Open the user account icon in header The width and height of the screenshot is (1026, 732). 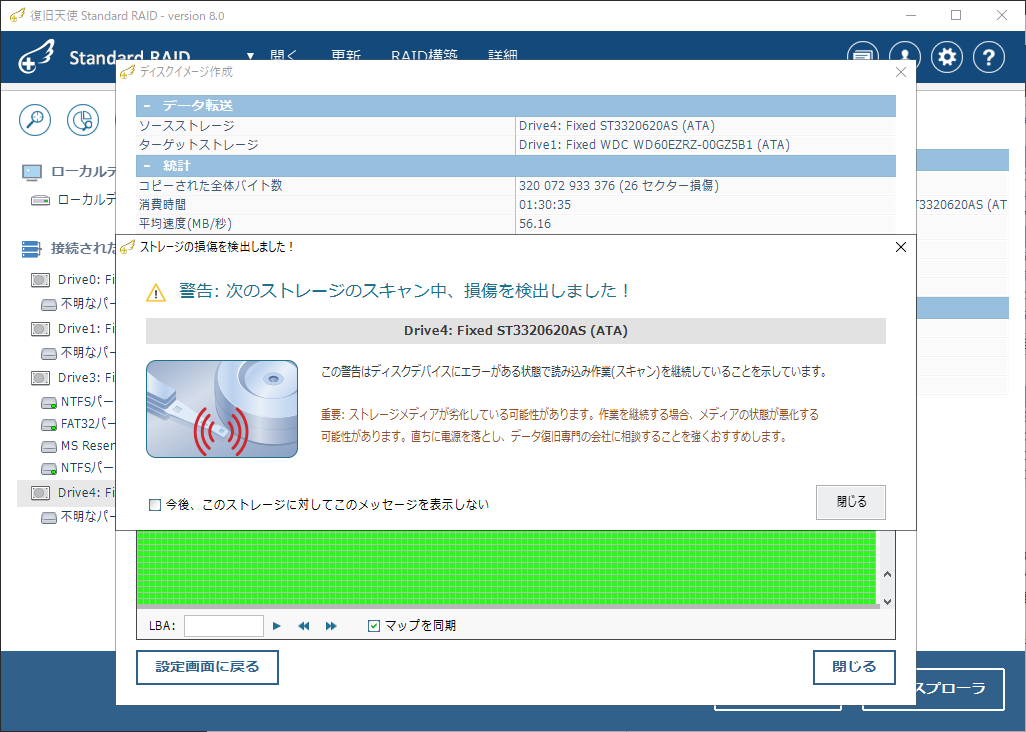tap(905, 58)
